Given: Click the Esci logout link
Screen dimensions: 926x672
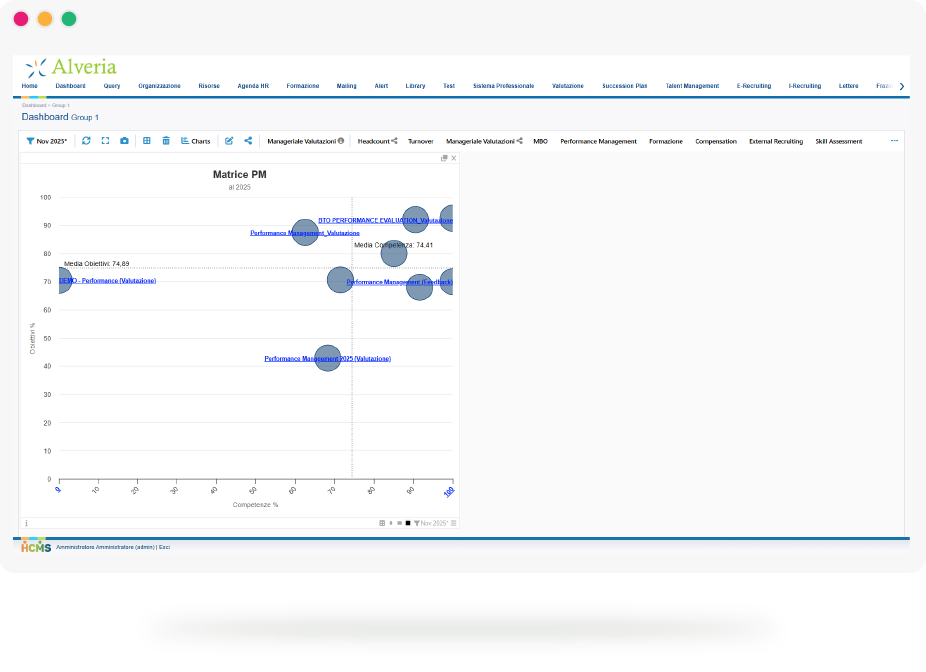Looking at the screenshot, I should tap(164, 547).
